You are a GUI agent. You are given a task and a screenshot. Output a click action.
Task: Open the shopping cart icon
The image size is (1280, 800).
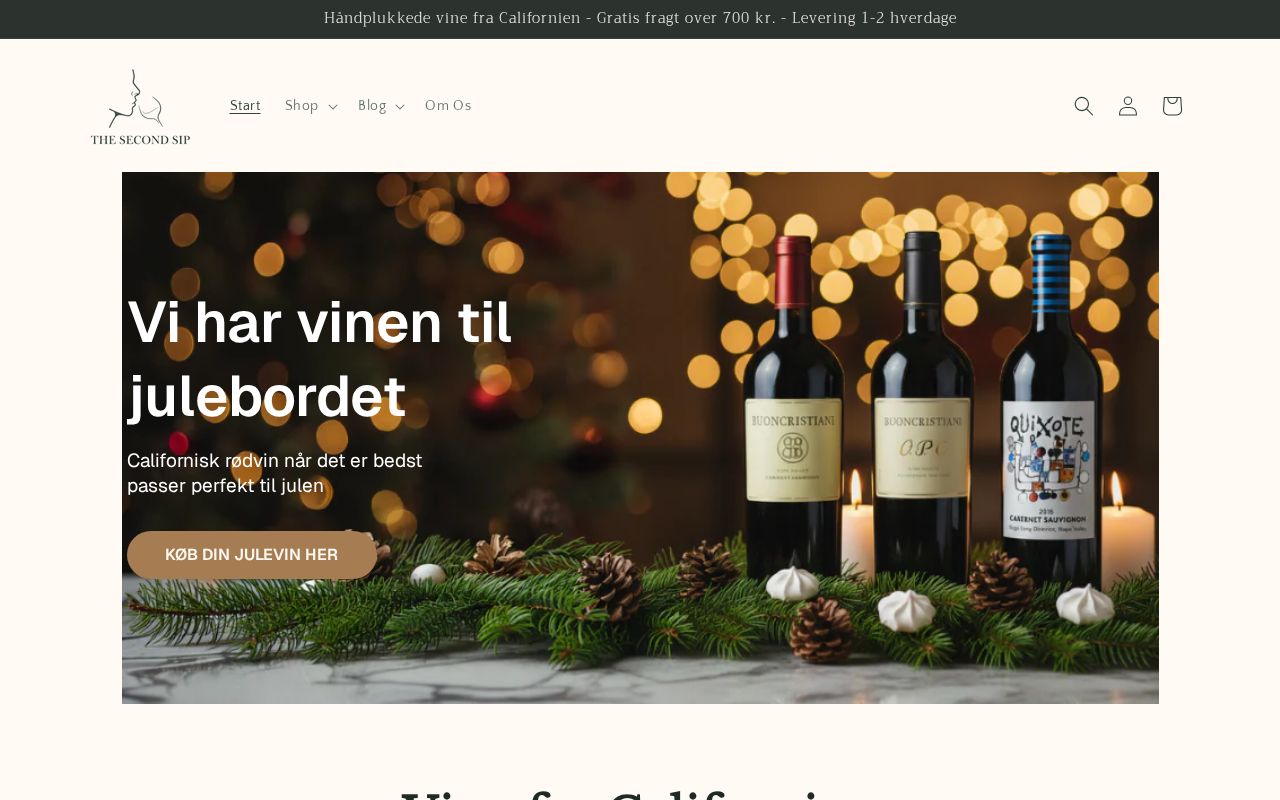(1172, 106)
